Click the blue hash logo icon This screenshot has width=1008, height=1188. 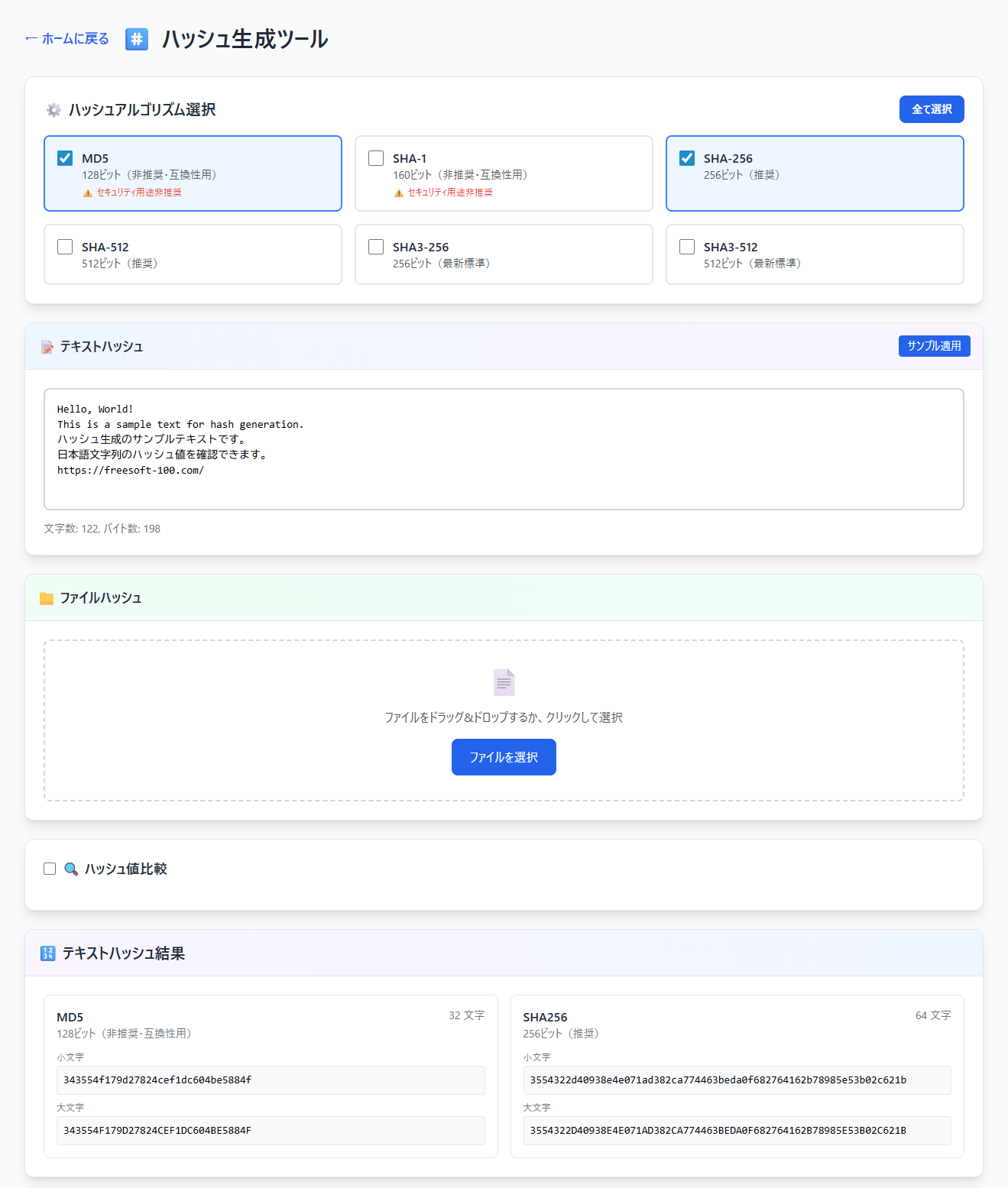coord(137,39)
